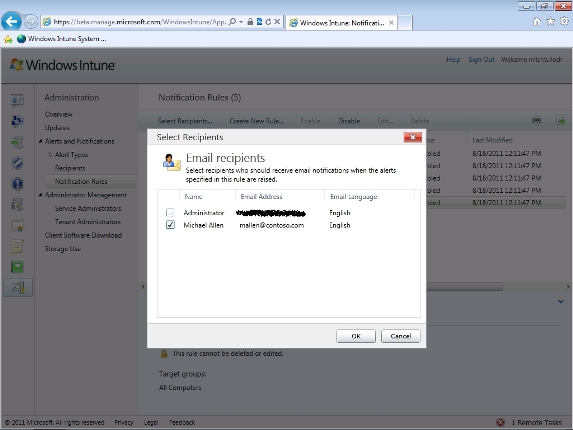573x430 pixels.
Task: Select Recipients under Alerts and Notifications
Action: point(70,168)
